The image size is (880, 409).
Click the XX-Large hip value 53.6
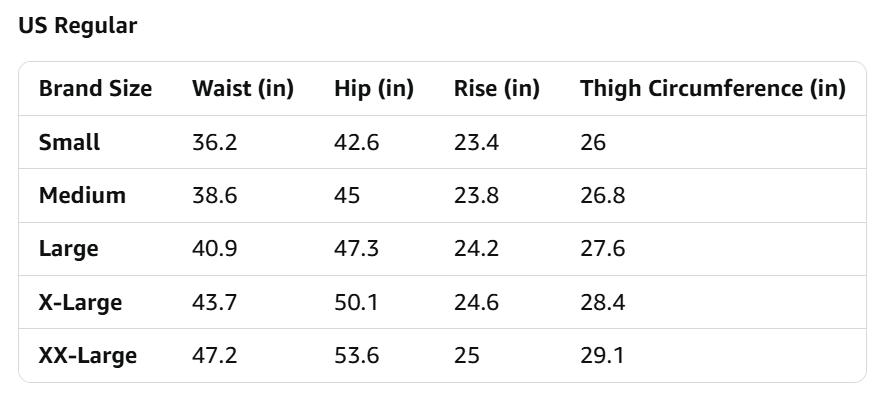pyautogui.click(x=356, y=355)
